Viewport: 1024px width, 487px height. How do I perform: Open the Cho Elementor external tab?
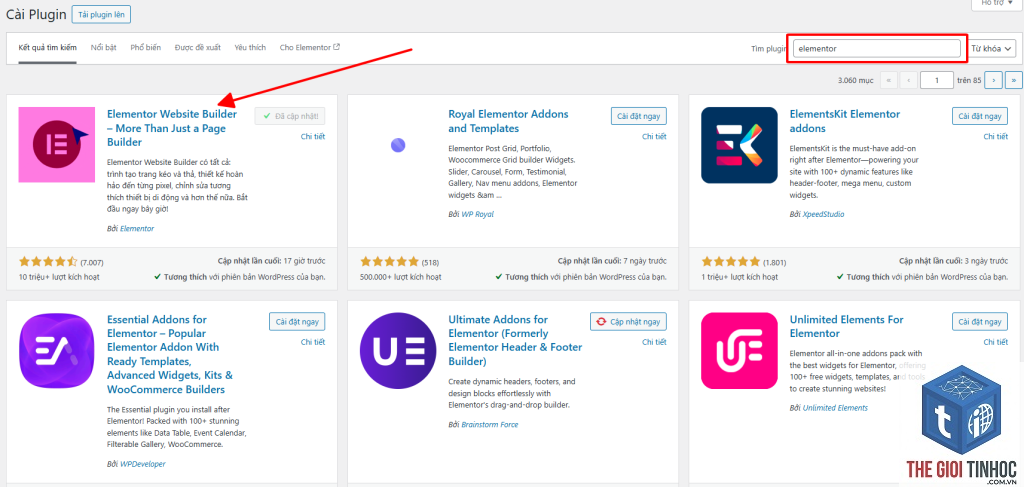coord(310,48)
